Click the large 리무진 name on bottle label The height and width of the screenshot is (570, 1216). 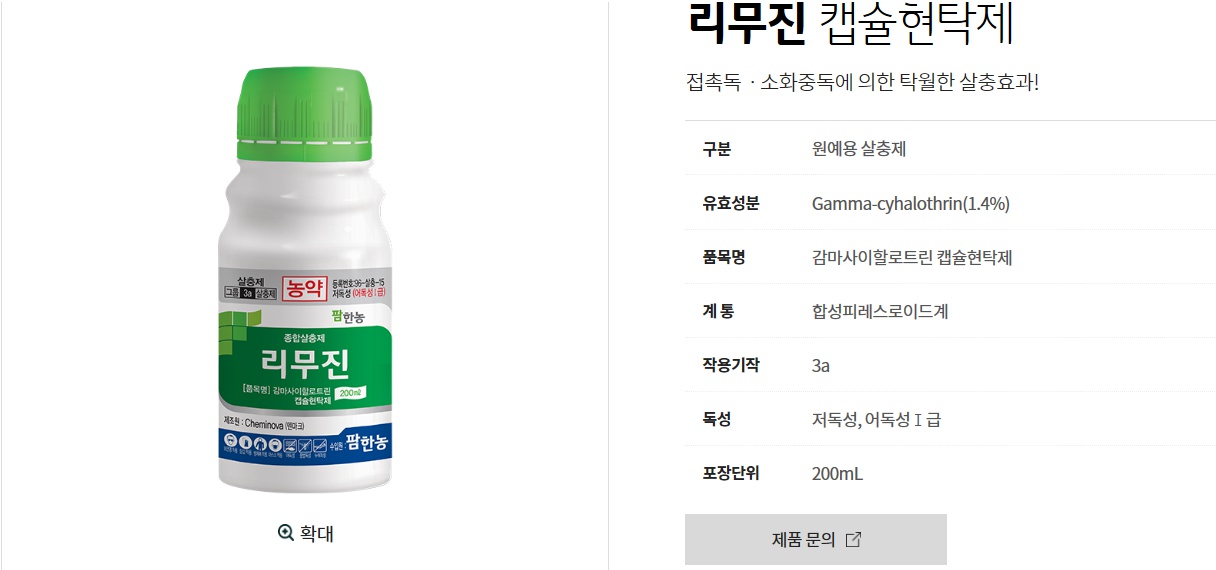(x=304, y=358)
